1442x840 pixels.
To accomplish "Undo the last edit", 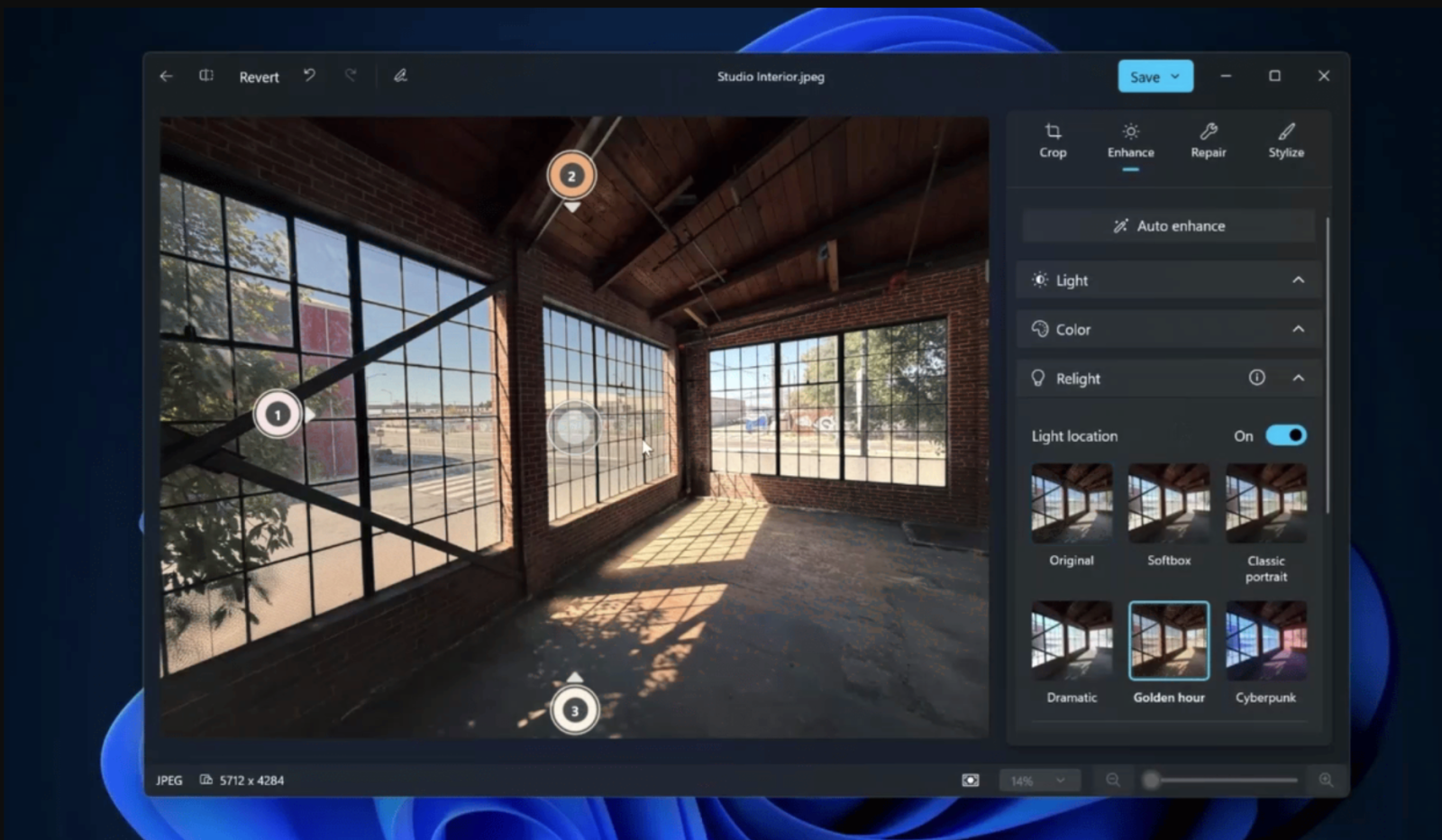I will coord(309,76).
